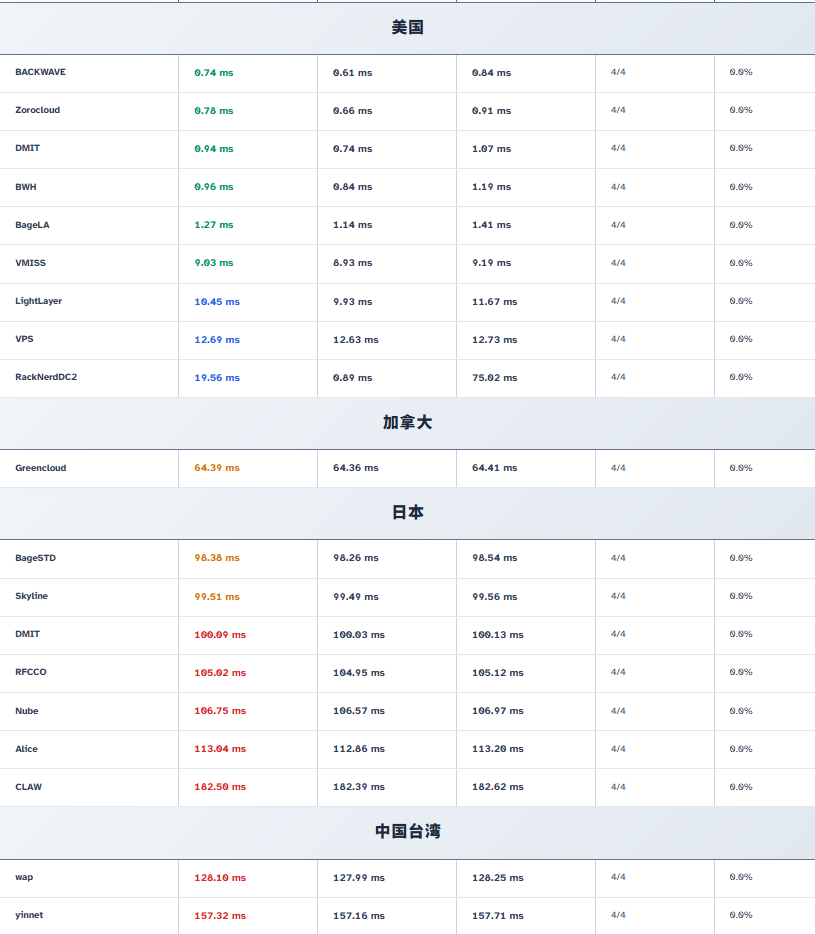Click the BageSTD server name
This screenshot has height=934, width=815.
[35, 558]
